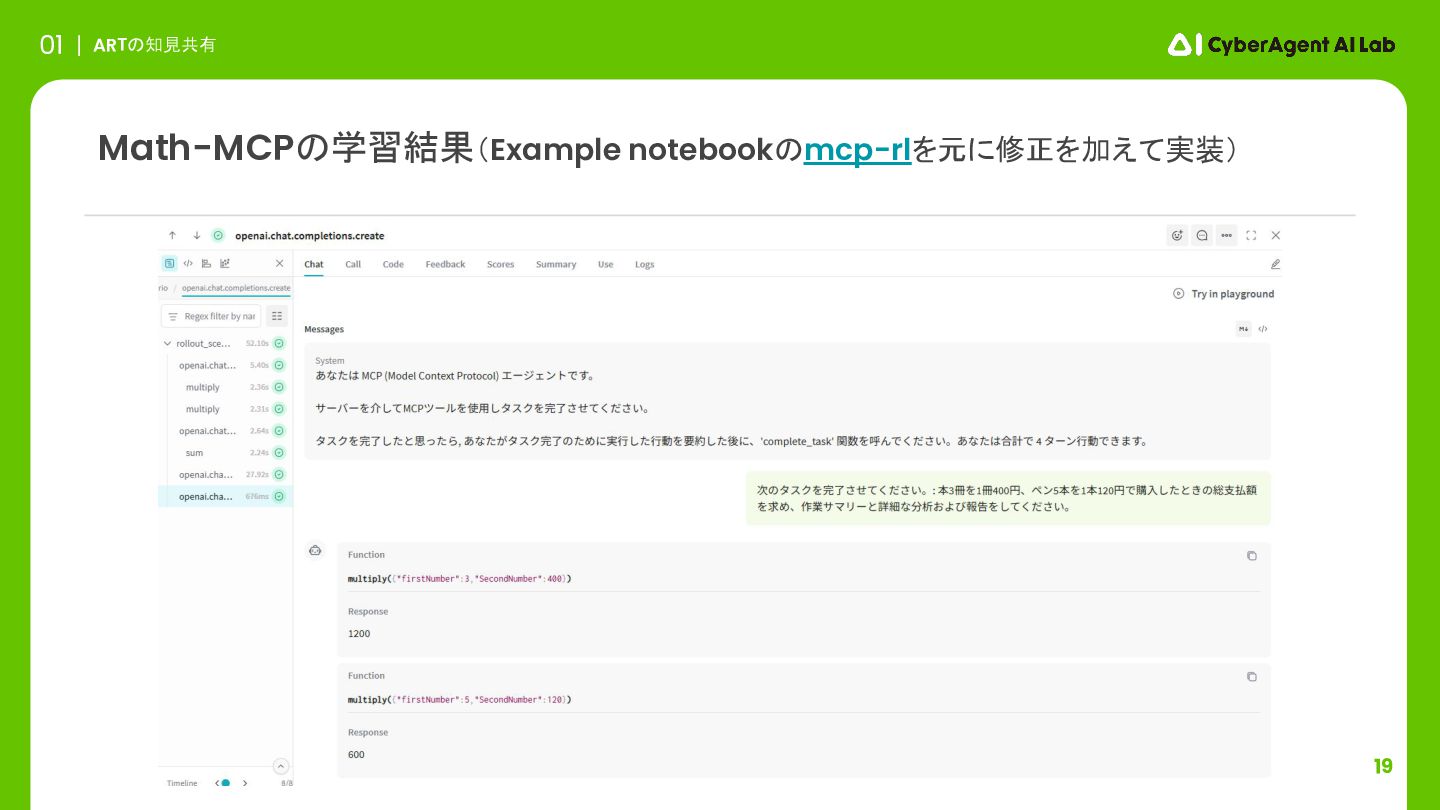Copy the multiply 5 and 120 function call
This screenshot has width=1440, height=810.
(x=1251, y=677)
